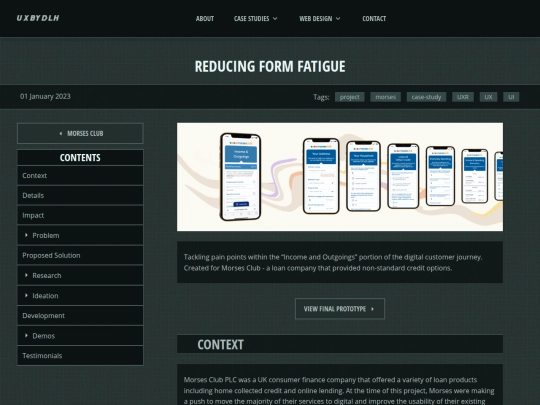Jump to Proposed Solution in contents
This screenshot has height=405, width=540.
click(x=80, y=256)
